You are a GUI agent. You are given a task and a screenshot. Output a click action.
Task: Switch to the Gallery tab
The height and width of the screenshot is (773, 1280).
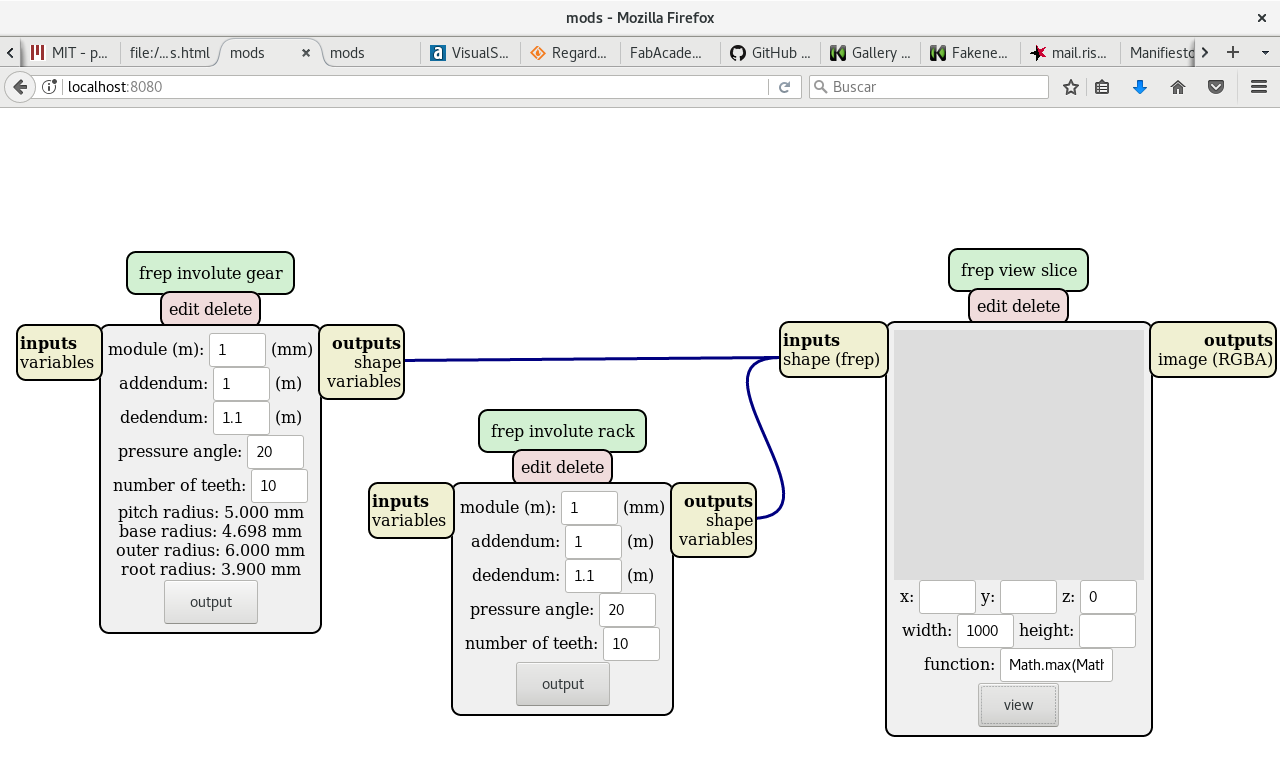coord(871,53)
